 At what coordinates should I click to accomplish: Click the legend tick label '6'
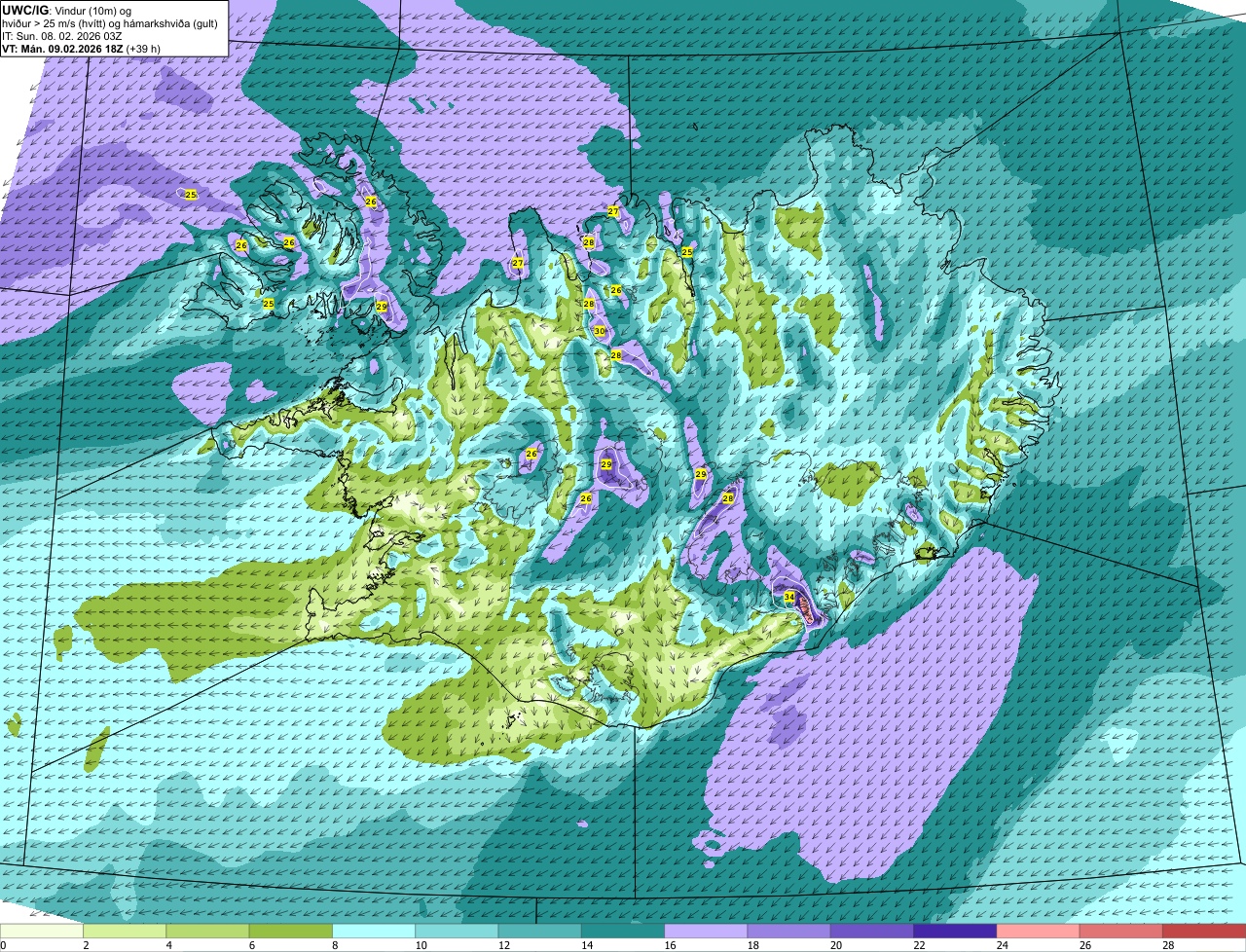point(252,945)
